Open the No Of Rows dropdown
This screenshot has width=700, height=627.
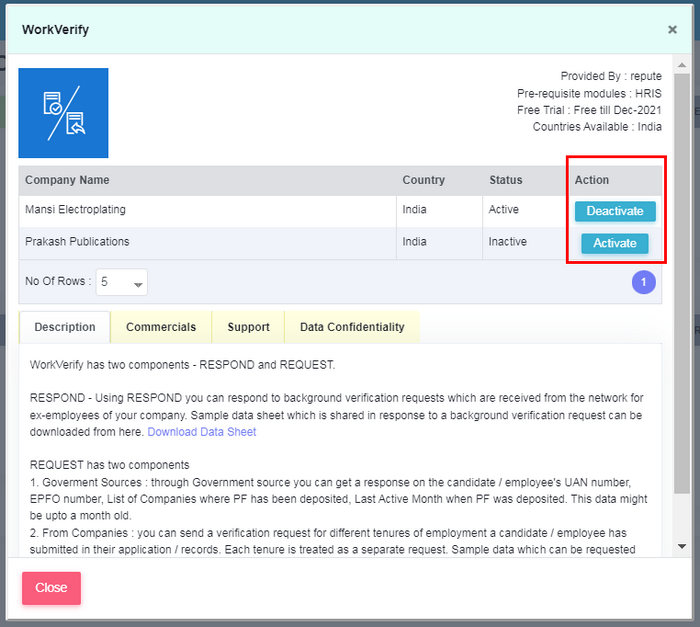pos(121,282)
